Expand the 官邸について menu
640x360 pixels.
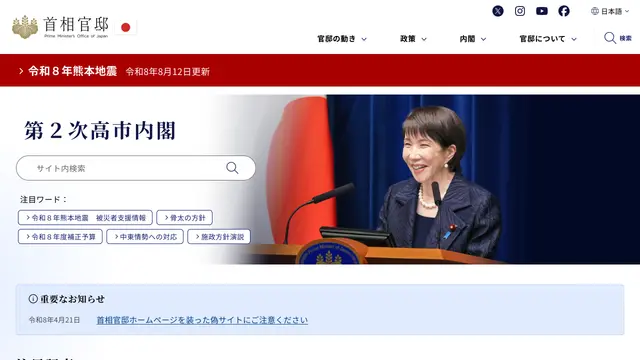548,39
